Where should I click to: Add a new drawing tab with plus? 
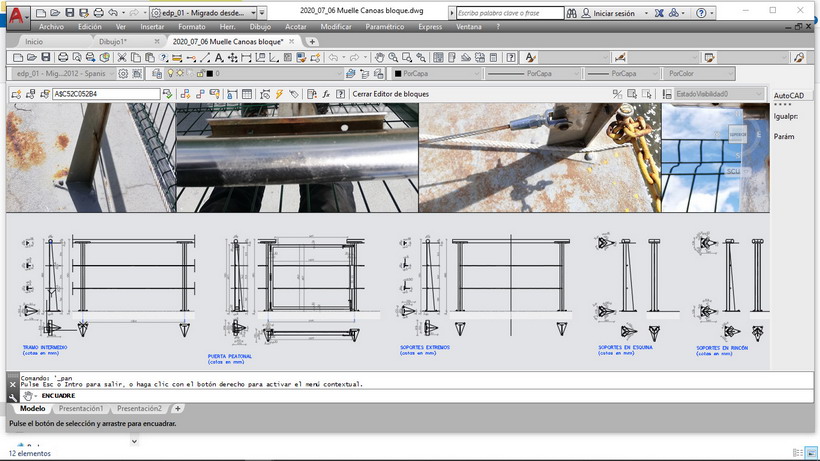pyautogui.click(x=312, y=41)
